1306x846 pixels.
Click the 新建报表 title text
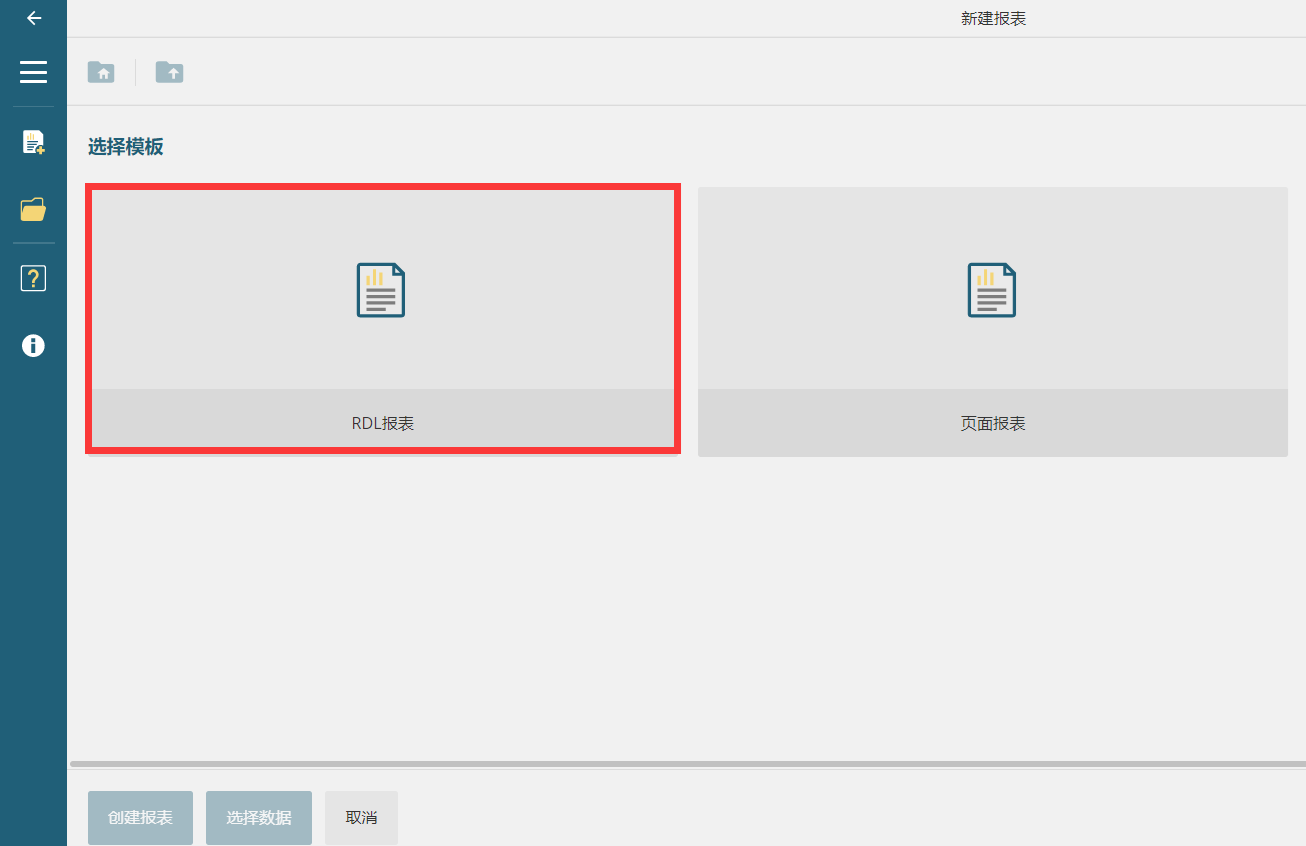pyautogui.click(x=993, y=19)
